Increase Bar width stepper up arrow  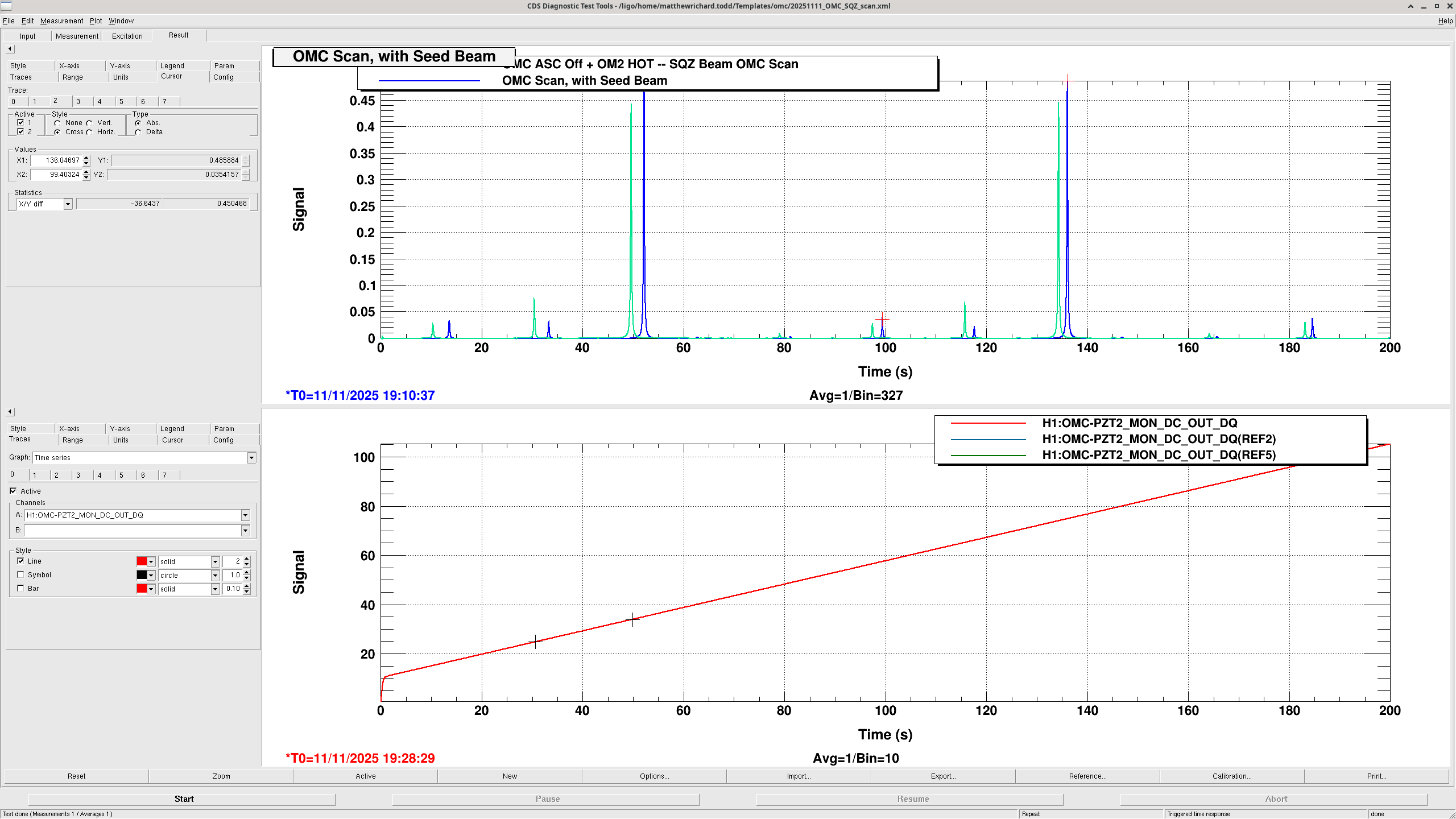(247, 586)
